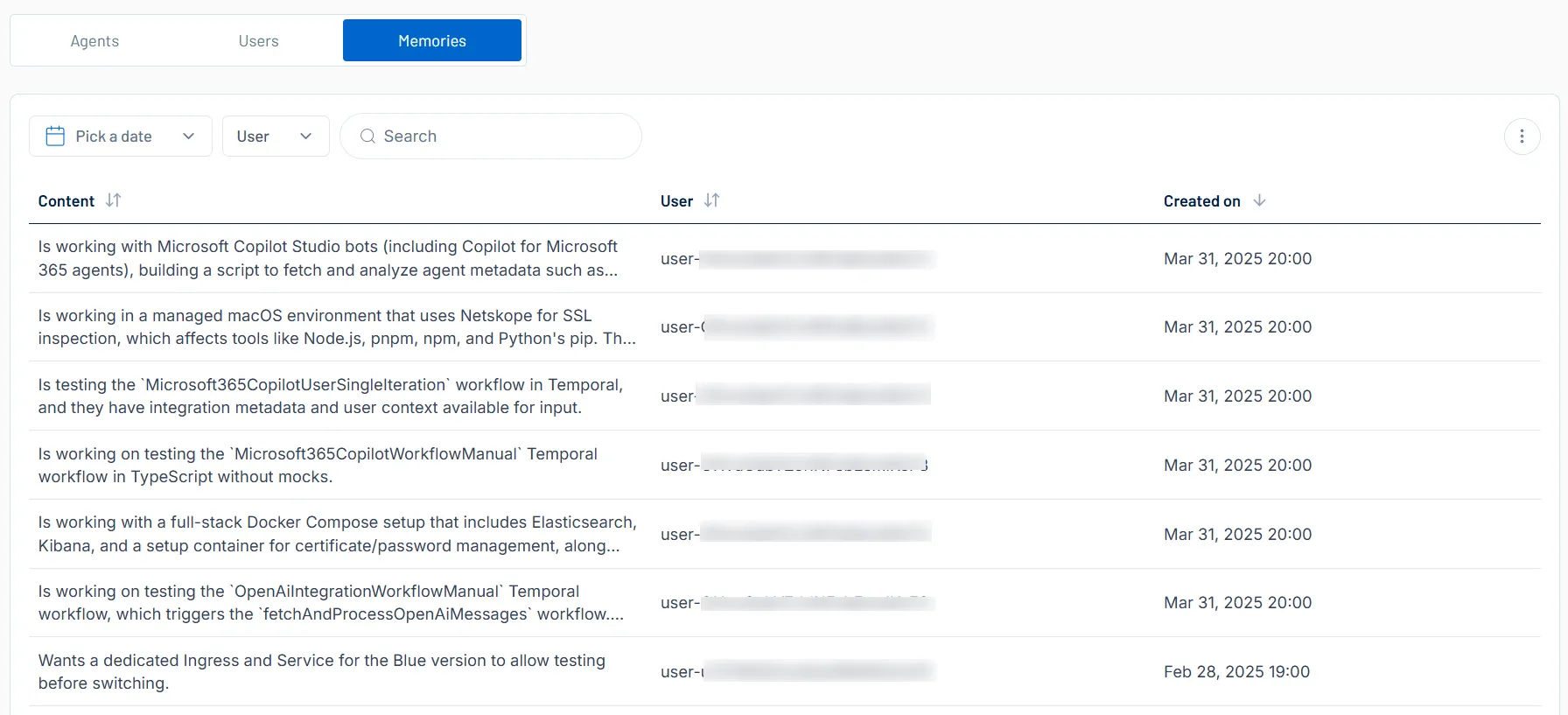This screenshot has width=1568, height=715.
Task: Click the date in Copilot Studio row
Action: (x=1237, y=259)
